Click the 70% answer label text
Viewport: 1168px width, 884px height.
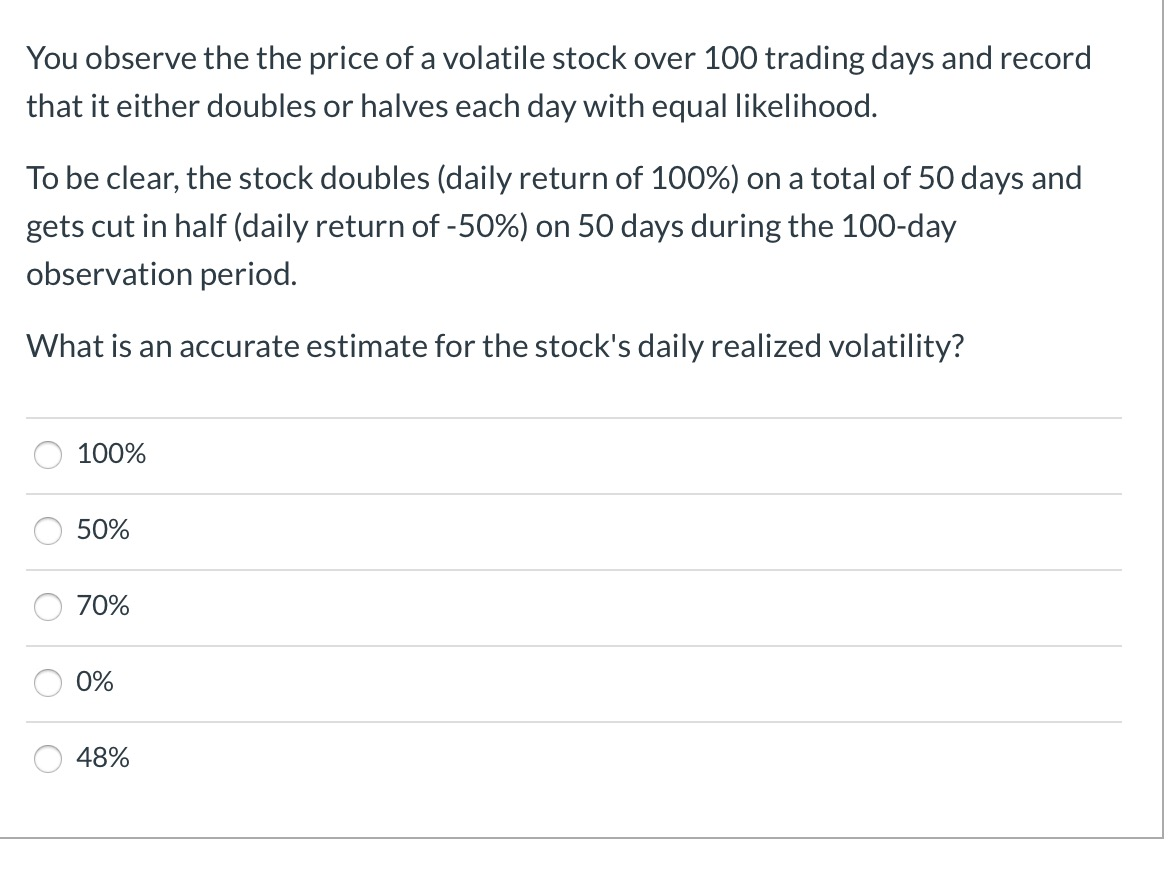pyautogui.click(x=103, y=606)
